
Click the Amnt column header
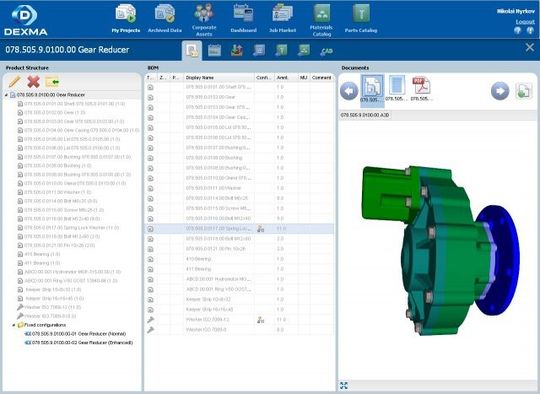pyautogui.click(x=286, y=78)
